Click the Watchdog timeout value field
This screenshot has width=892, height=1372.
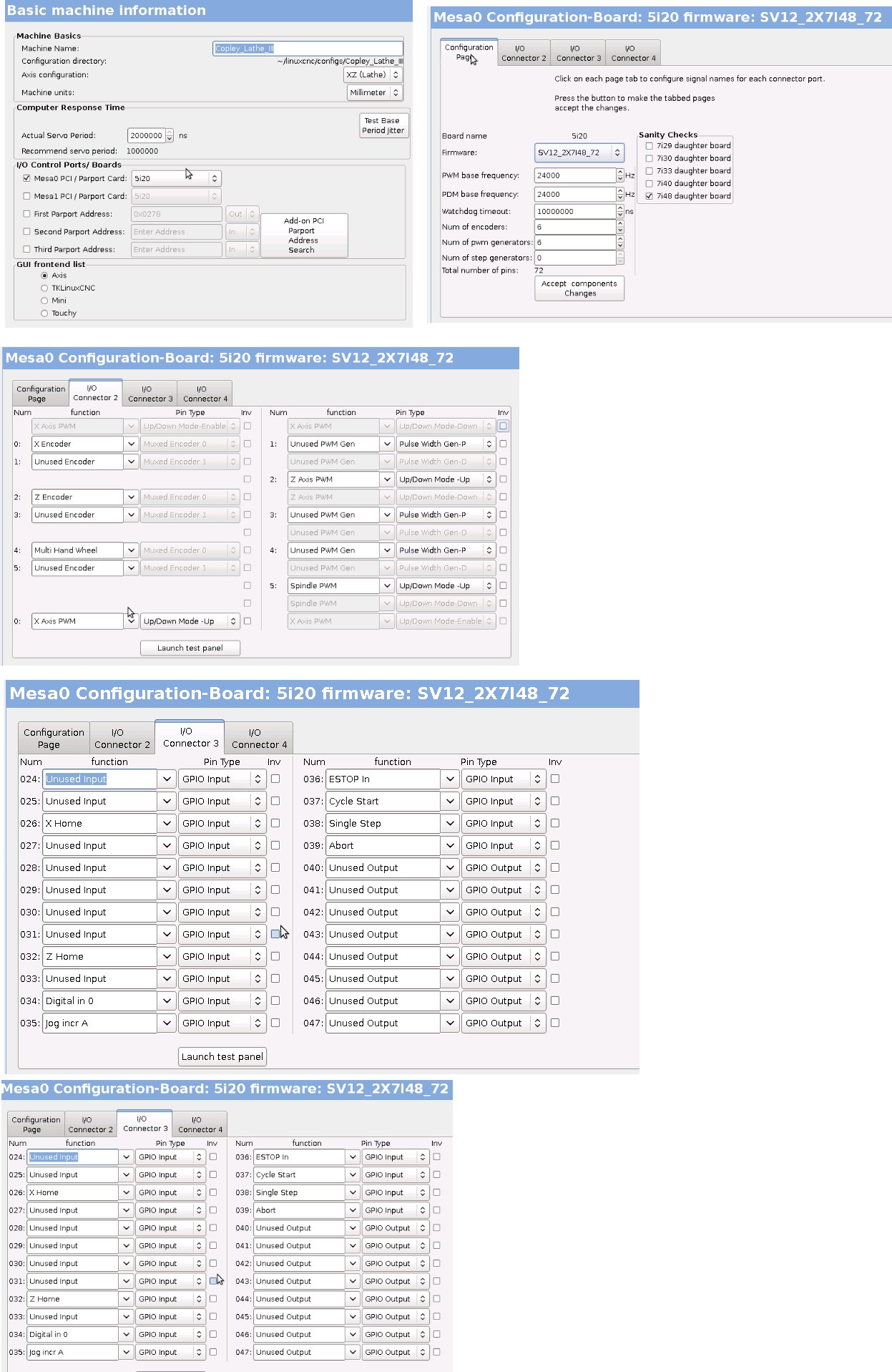pyautogui.click(x=575, y=211)
